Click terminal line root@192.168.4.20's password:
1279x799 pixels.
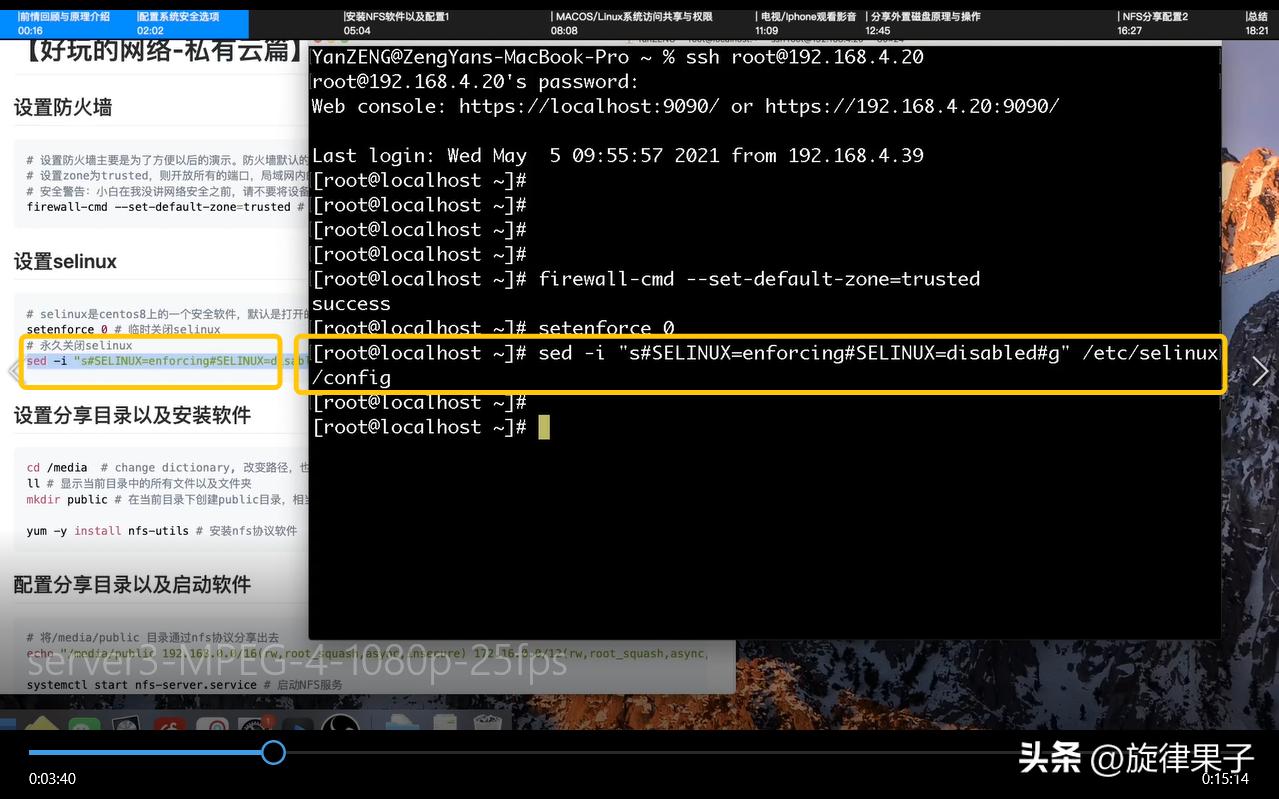tap(475, 82)
